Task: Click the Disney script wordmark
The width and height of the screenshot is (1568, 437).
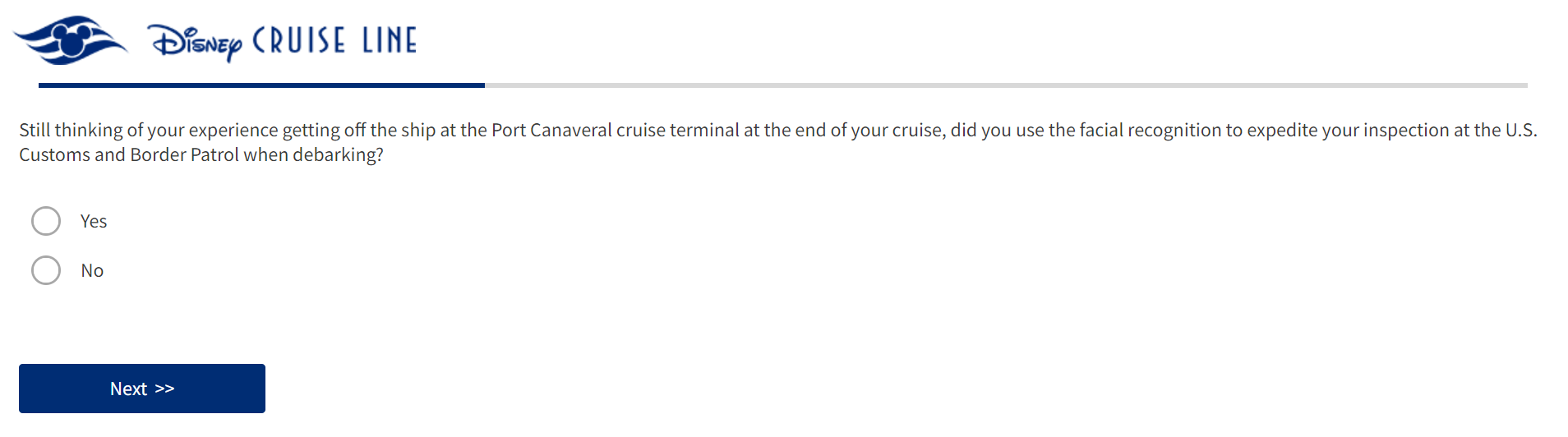Action: (196, 41)
